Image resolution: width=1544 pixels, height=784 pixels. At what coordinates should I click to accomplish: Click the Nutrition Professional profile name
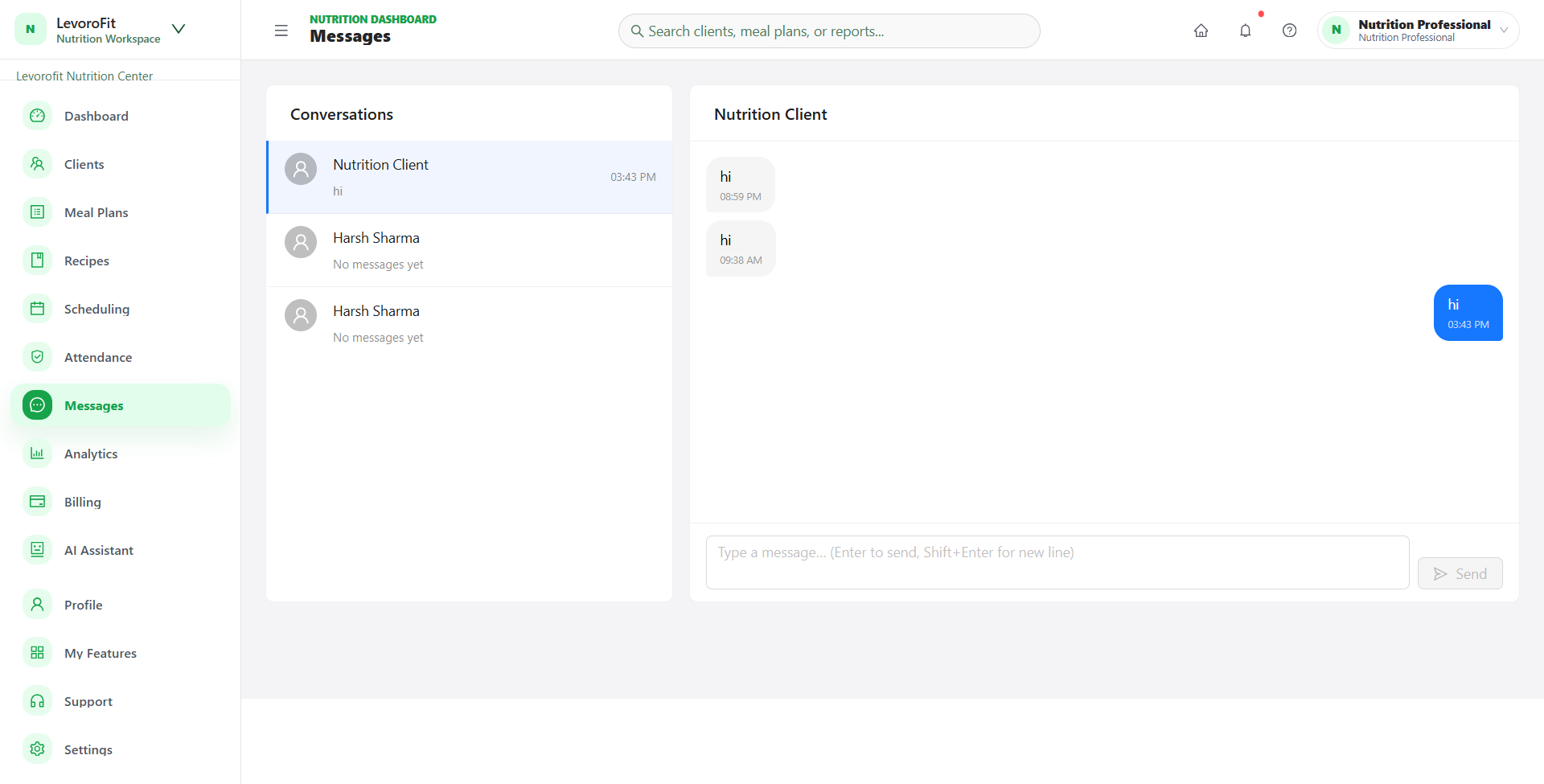click(1424, 24)
